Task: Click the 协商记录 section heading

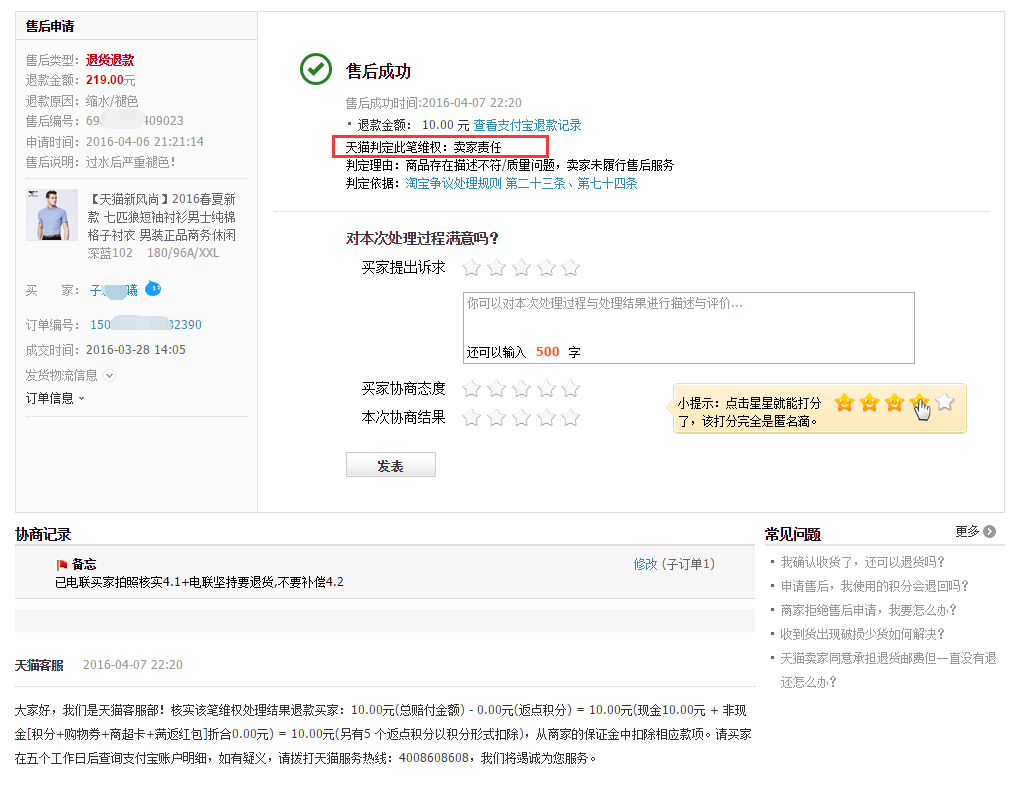Action: tap(43, 534)
